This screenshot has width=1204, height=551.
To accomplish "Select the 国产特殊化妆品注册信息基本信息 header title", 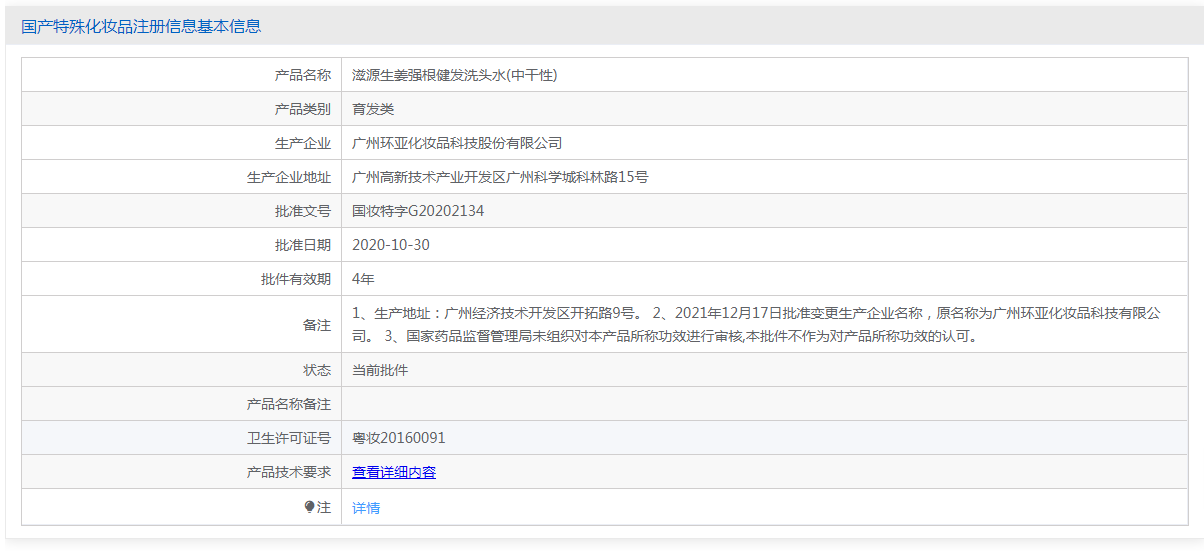I will click(141, 26).
